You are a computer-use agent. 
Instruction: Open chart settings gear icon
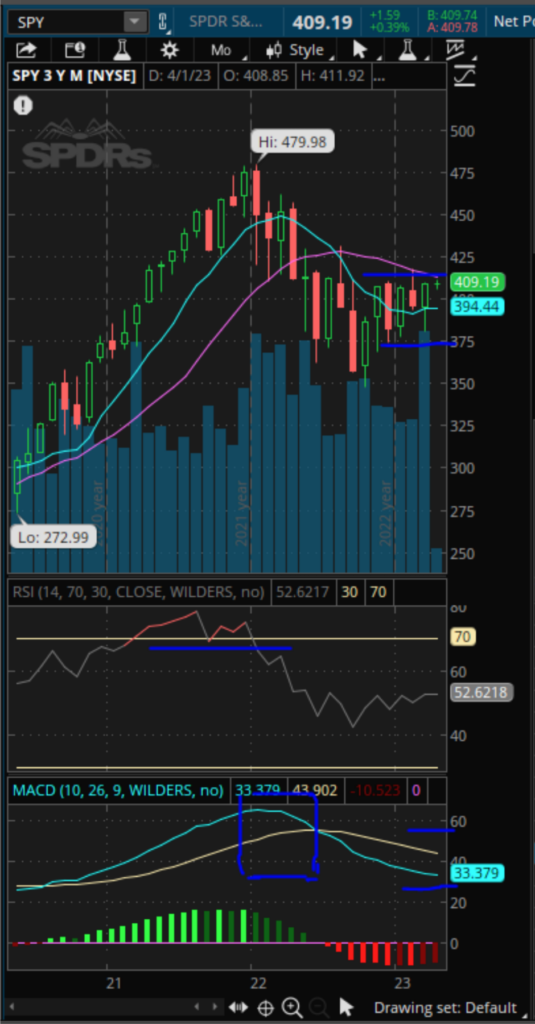click(x=170, y=50)
